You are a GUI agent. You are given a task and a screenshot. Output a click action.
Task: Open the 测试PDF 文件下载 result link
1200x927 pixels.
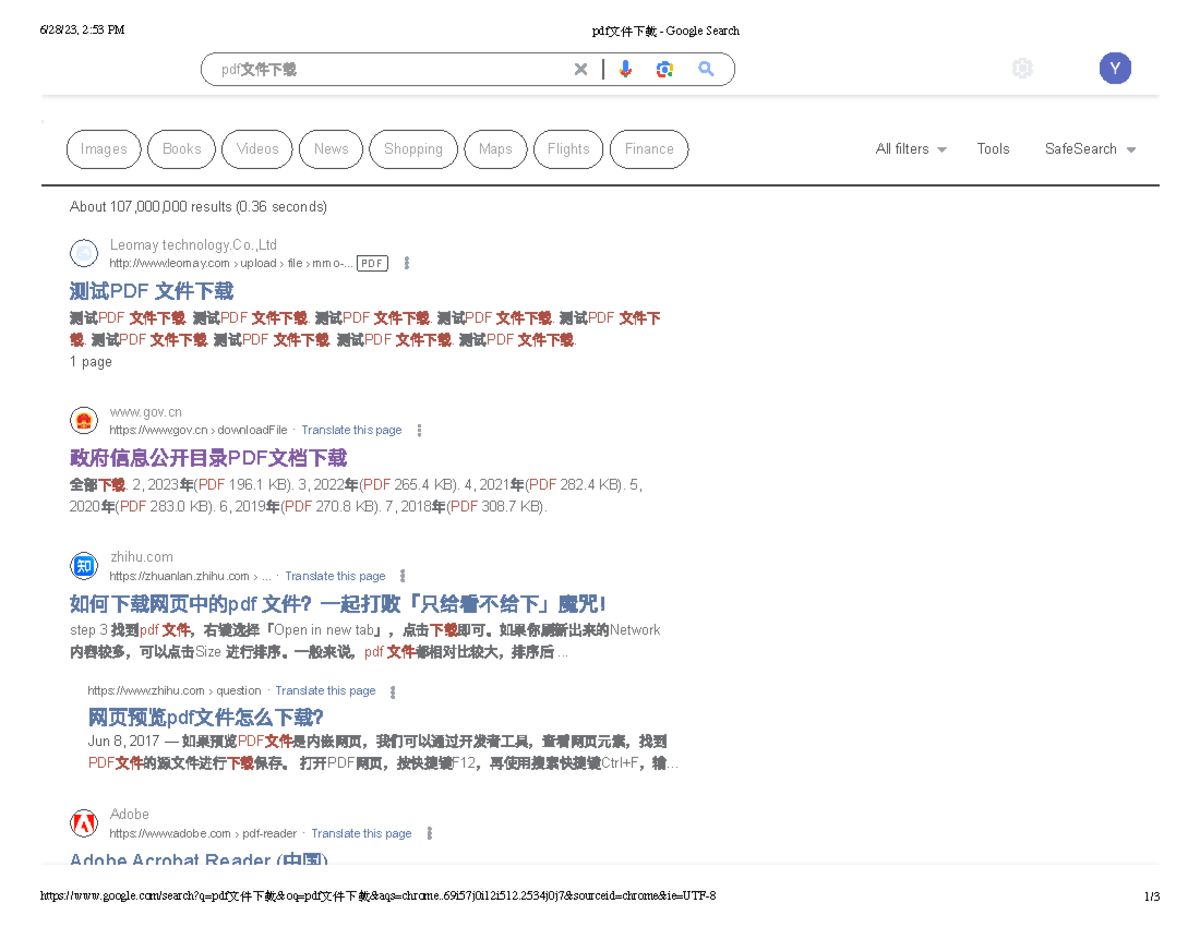151,291
